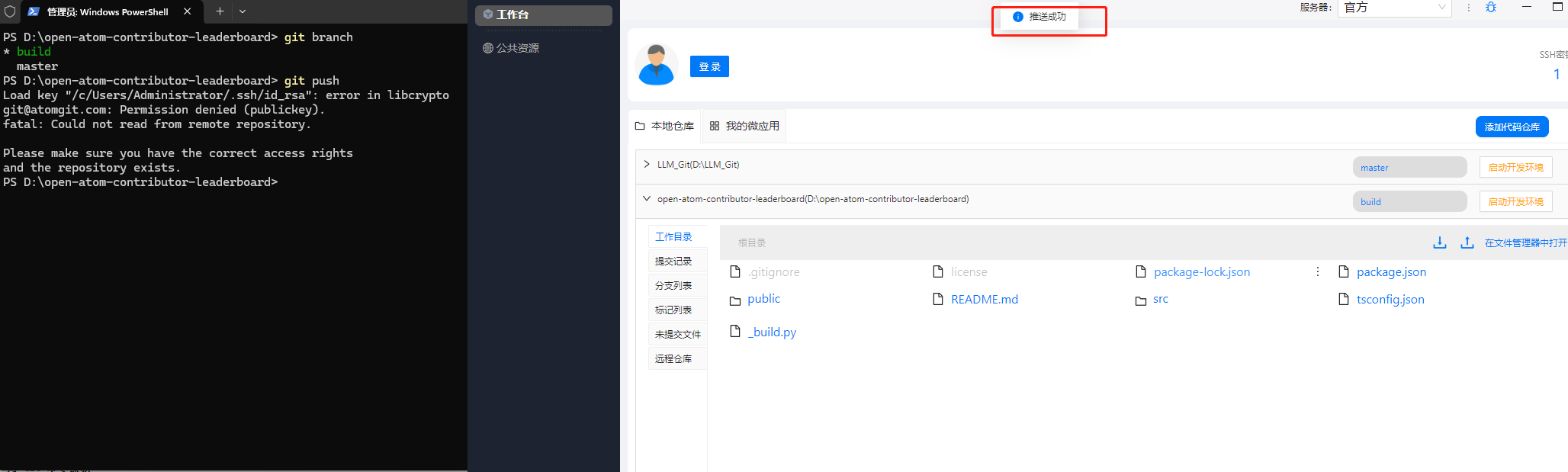This screenshot has width=1568, height=472.
Task: Click the 推送成功 notification toast
Action: pos(1040,17)
